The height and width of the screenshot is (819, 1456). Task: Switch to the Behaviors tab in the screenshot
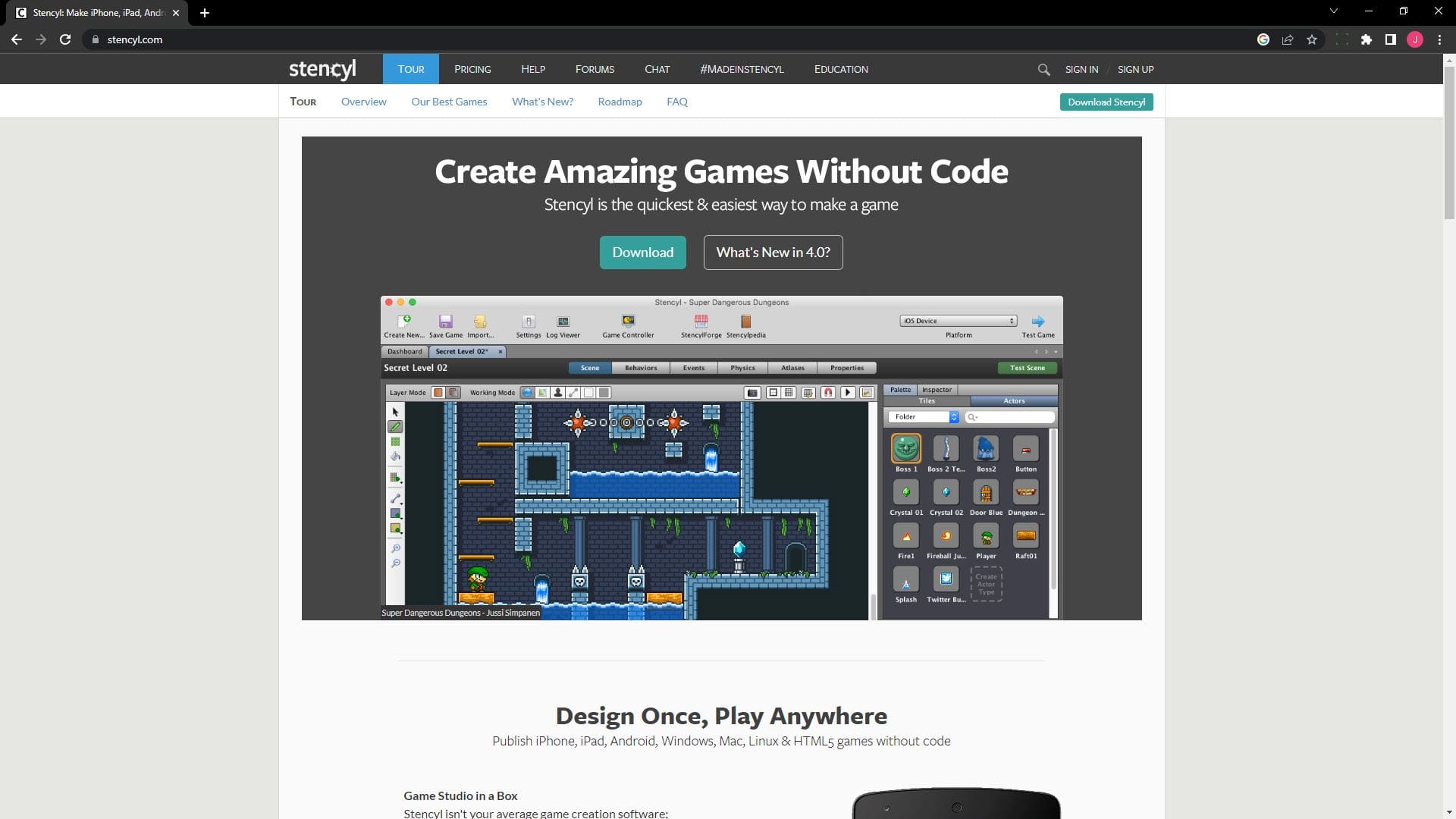pyautogui.click(x=641, y=368)
